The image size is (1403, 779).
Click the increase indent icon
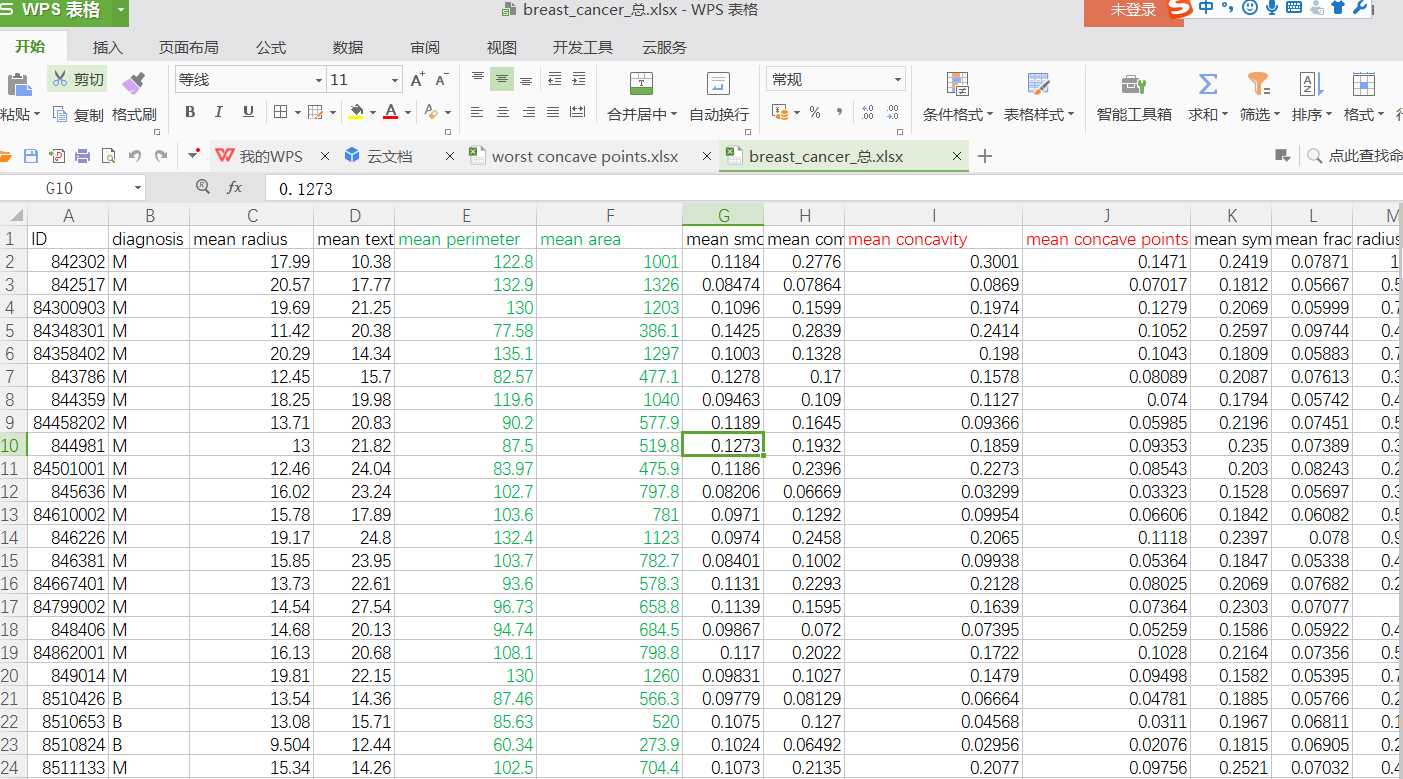click(578, 79)
